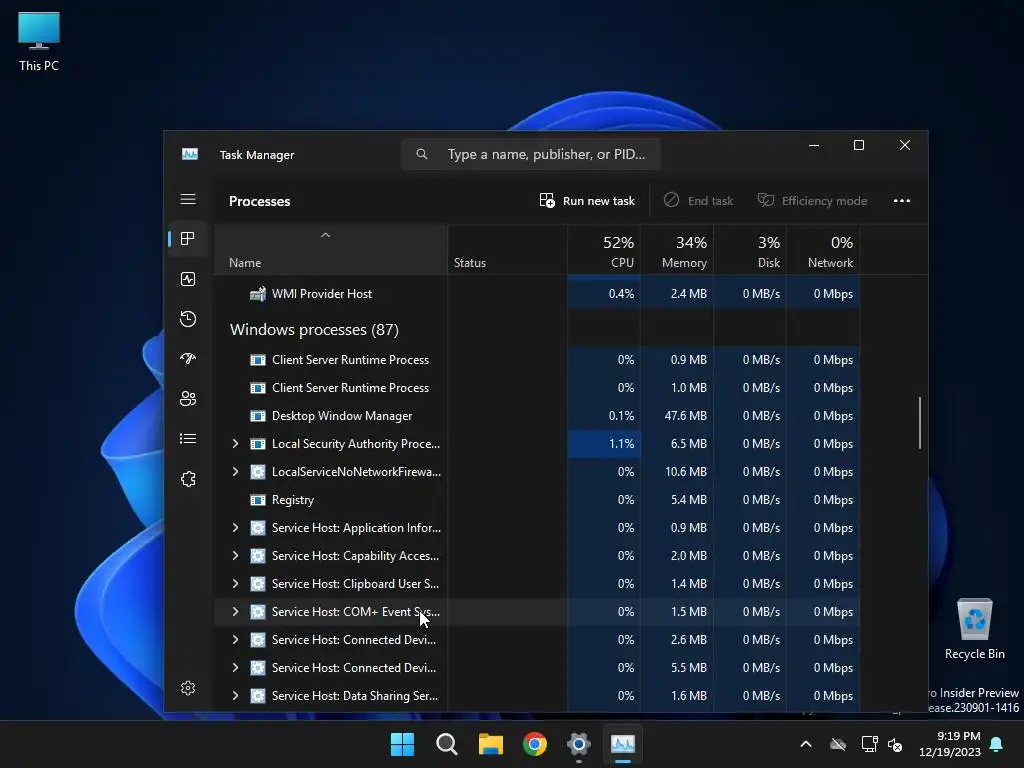
Task: Show hidden system tray icons
Action: [x=806, y=744]
